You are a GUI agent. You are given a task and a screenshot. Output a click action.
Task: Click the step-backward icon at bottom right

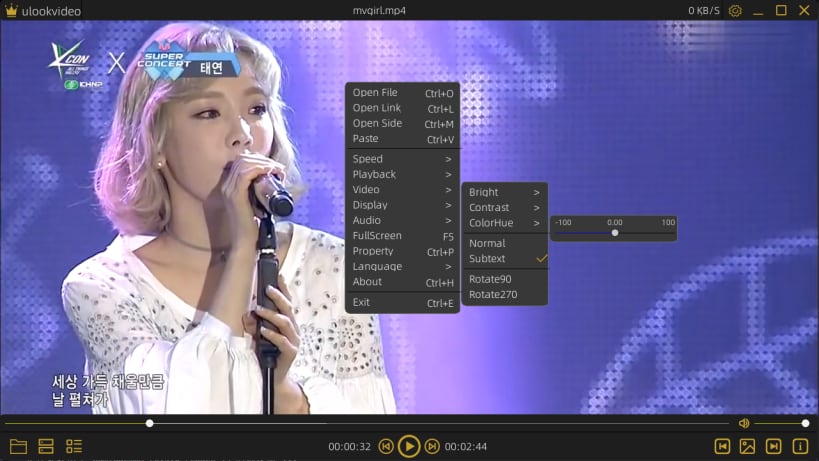(722, 446)
